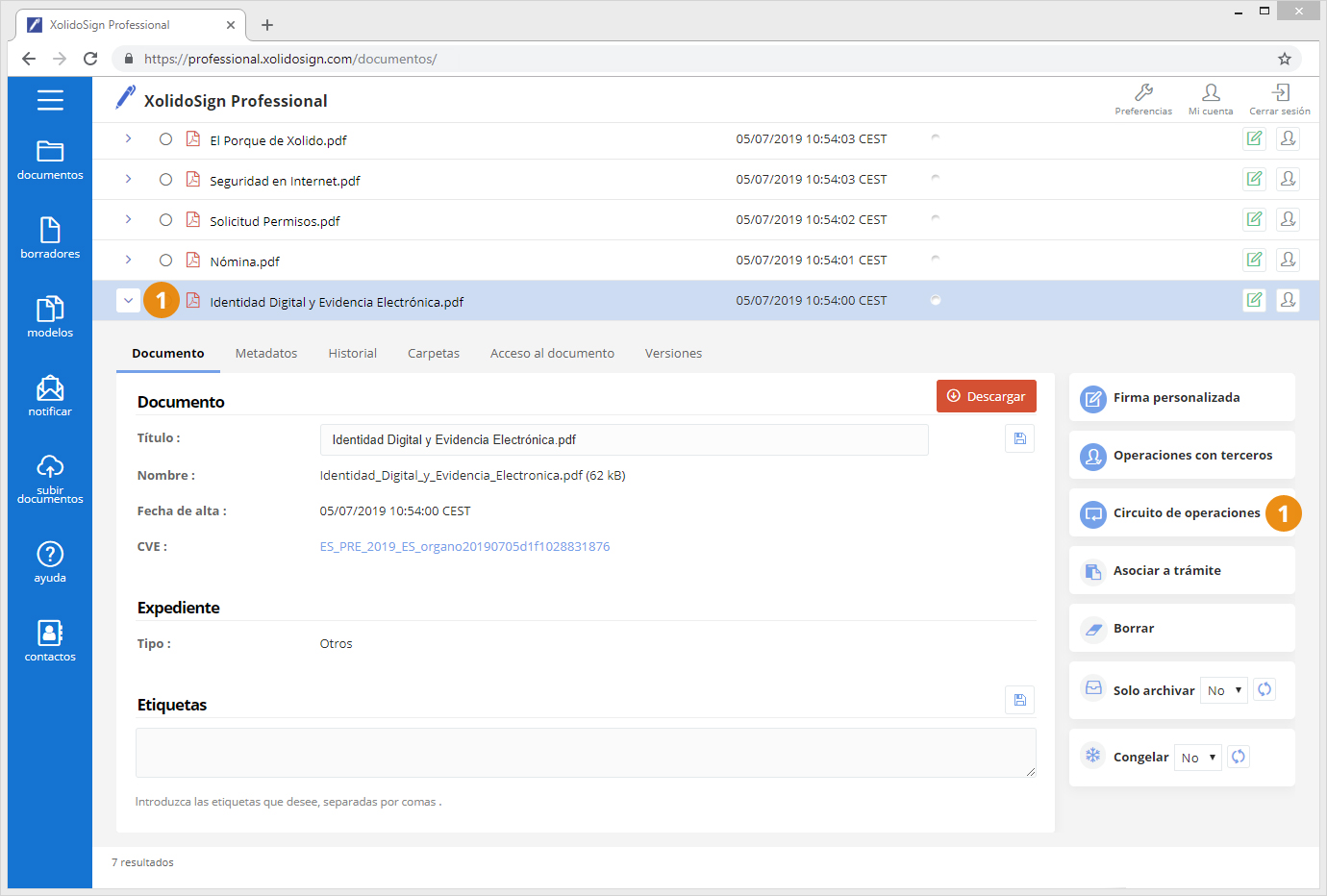This screenshot has width=1327, height=896.
Task: Open modelos in the sidebar
Action: (x=50, y=318)
